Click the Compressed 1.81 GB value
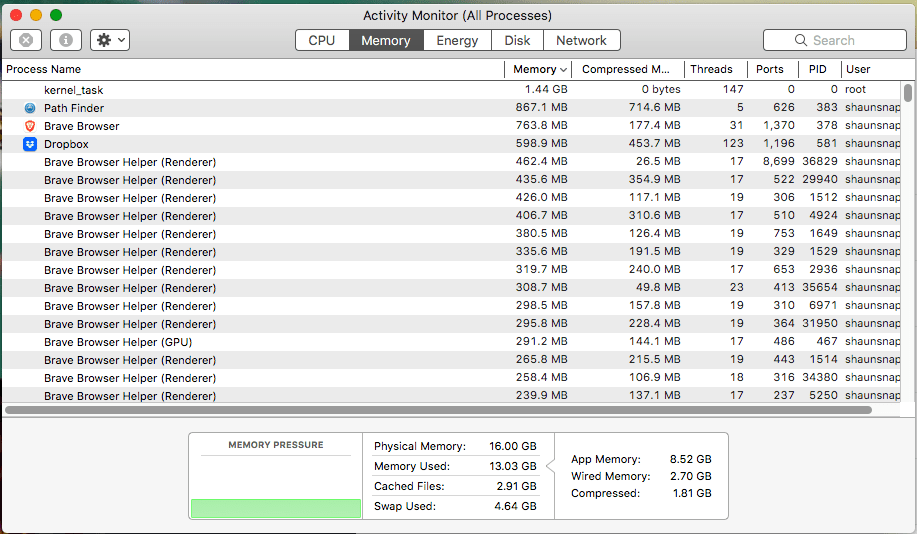Image resolution: width=917 pixels, height=534 pixels. pos(692,493)
